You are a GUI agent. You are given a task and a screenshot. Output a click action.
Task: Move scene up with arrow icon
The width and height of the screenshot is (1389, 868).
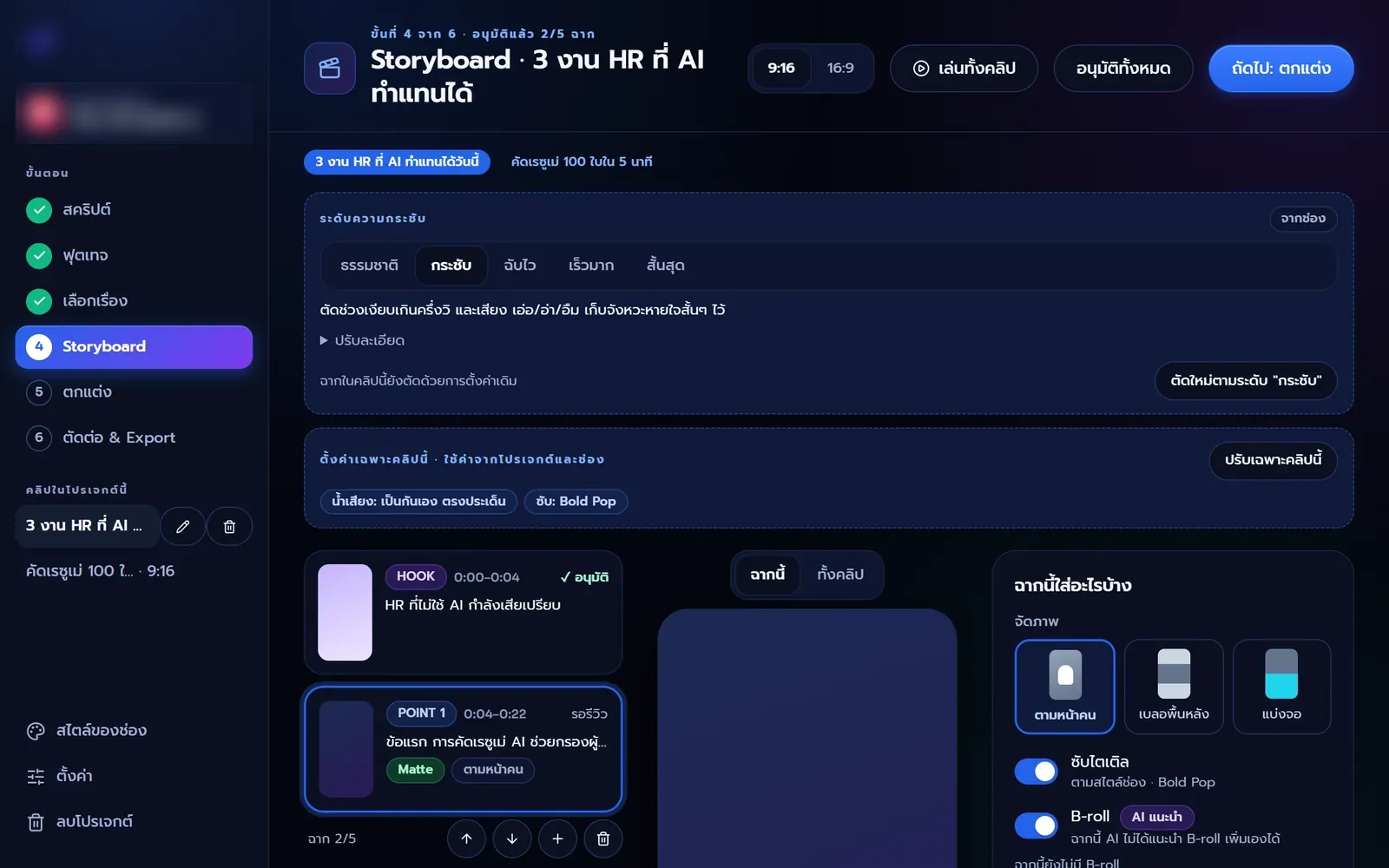click(x=466, y=838)
